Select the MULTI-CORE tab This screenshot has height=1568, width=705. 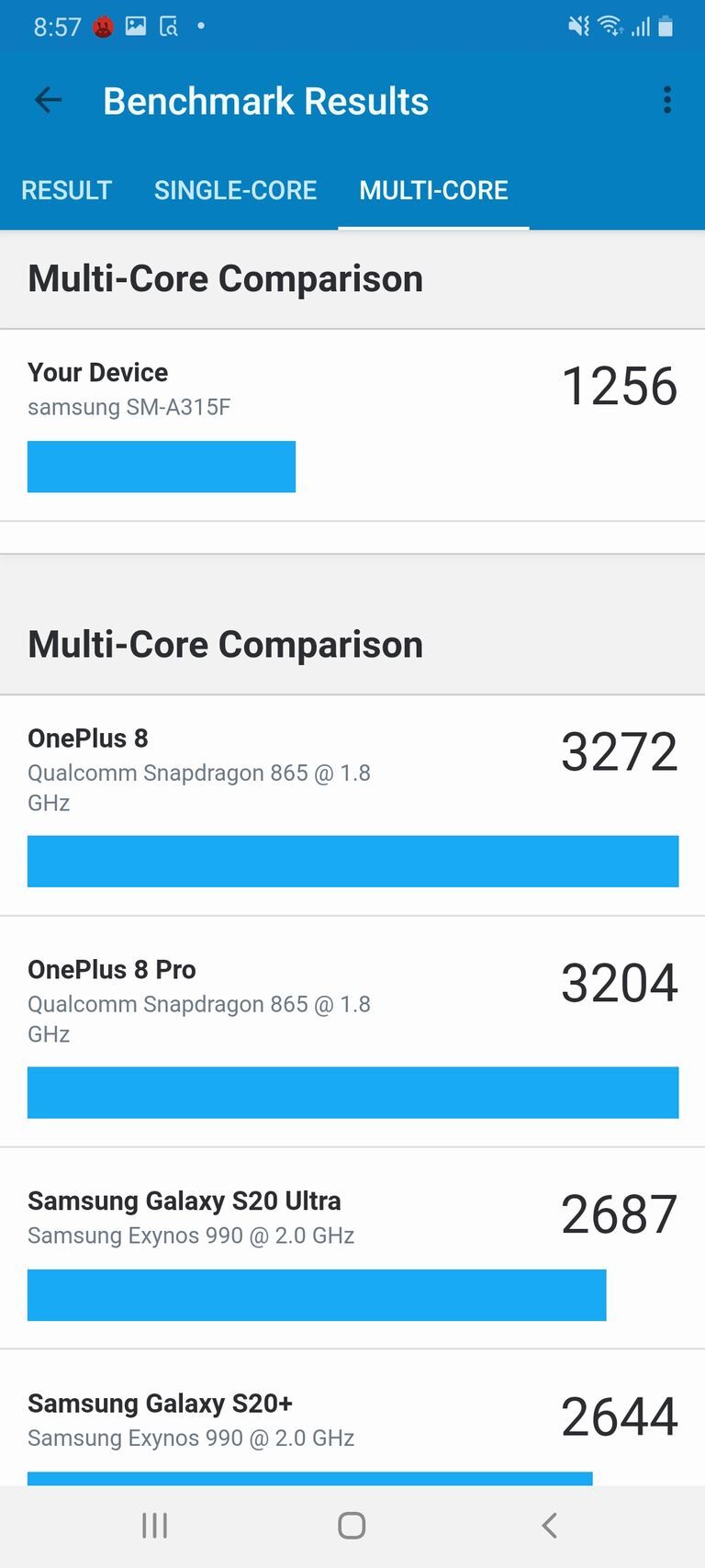(x=433, y=190)
